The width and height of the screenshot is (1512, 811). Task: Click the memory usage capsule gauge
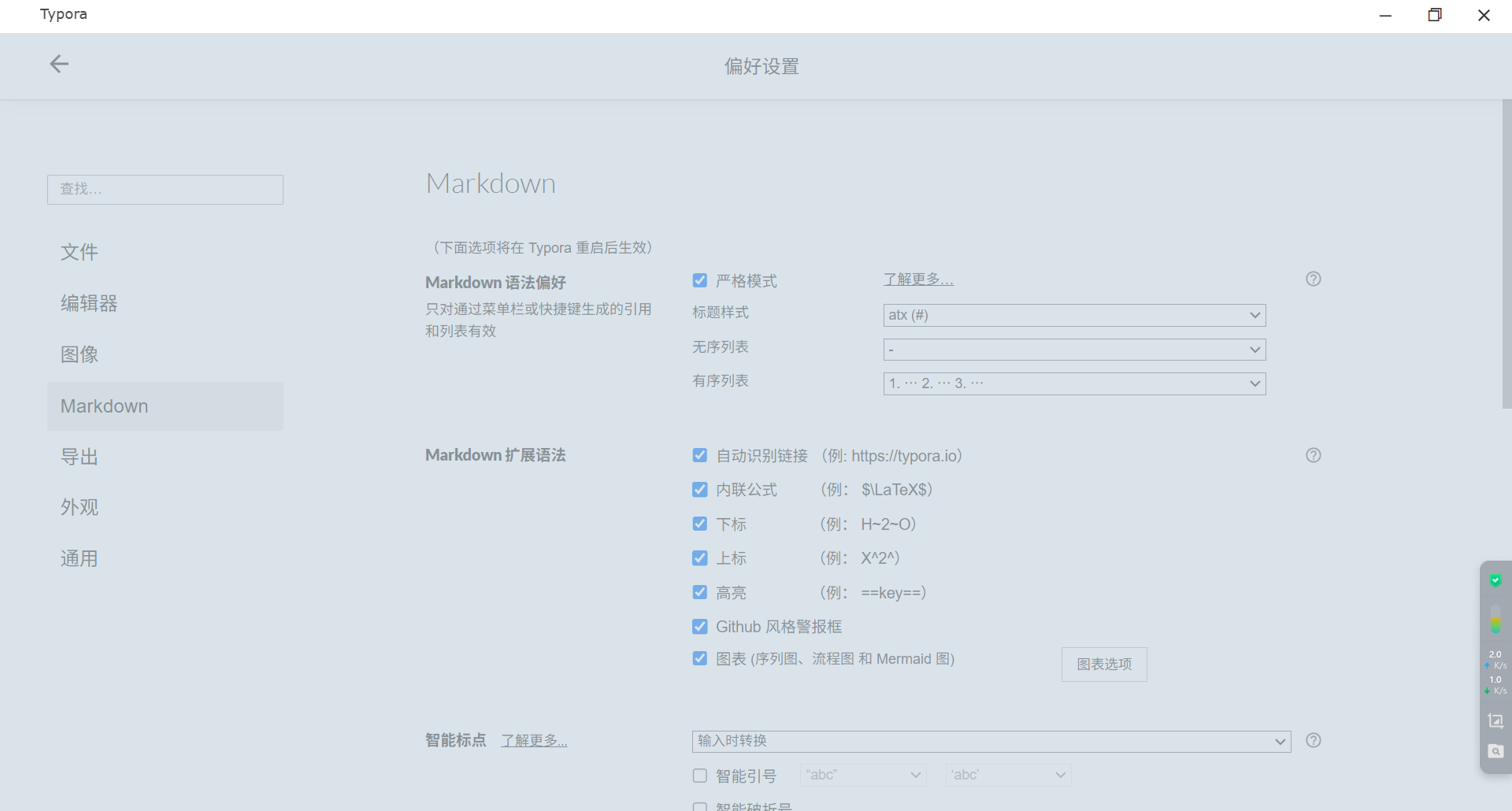[1495, 619]
